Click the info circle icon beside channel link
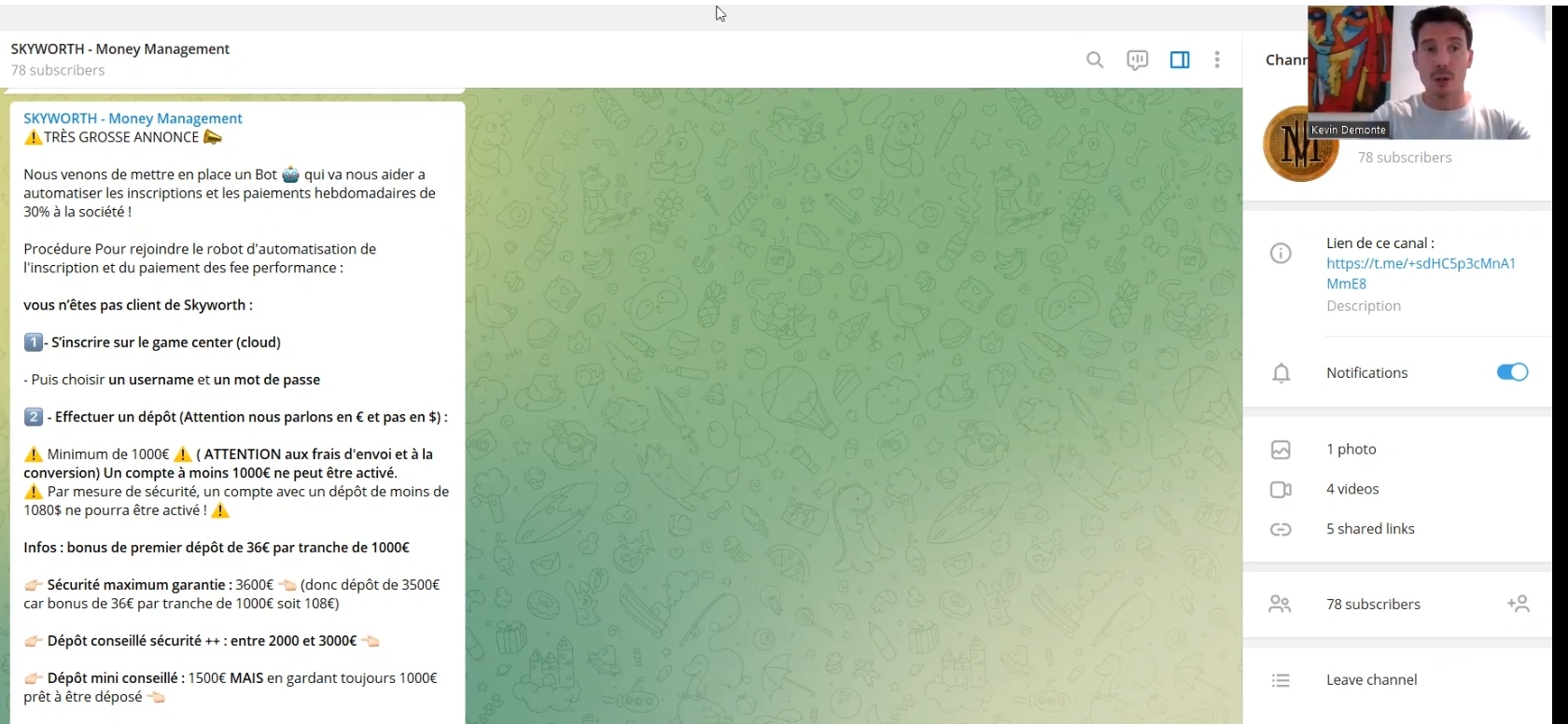The width and height of the screenshot is (1568, 724). click(x=1281, y=253)
